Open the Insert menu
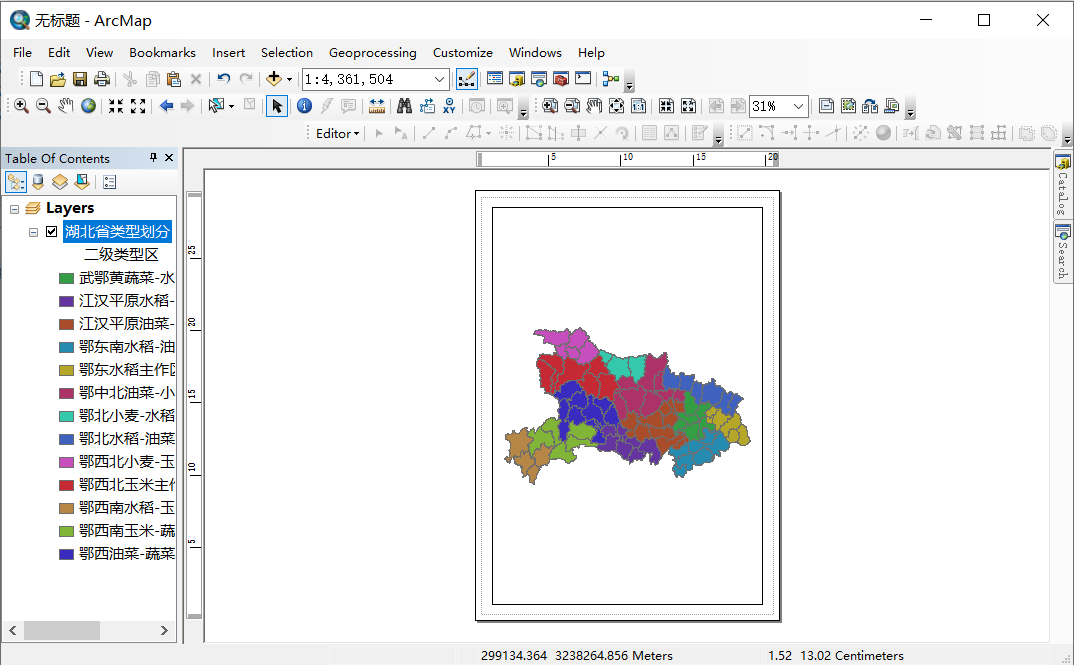The height and width of the screenshot is (665, 1074). [x=228, y=53]
